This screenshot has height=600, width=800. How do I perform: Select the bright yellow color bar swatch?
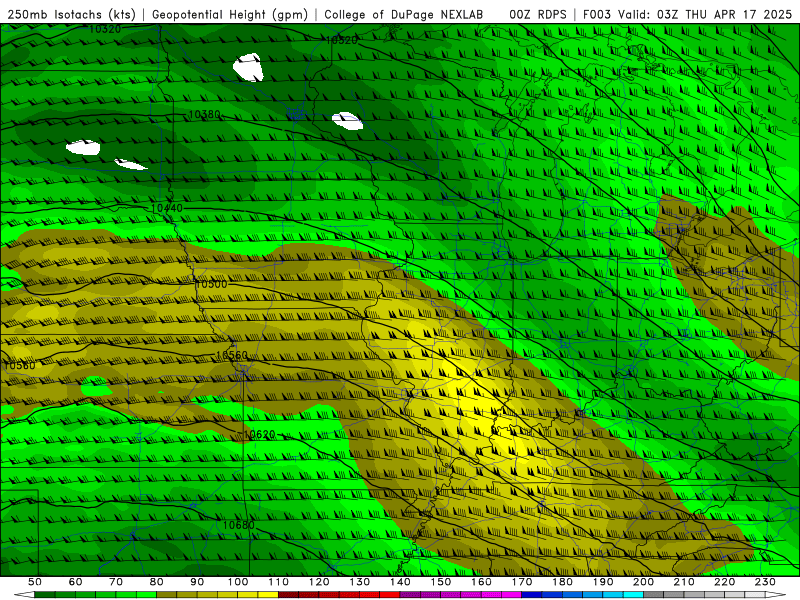[x=268, y=594]
